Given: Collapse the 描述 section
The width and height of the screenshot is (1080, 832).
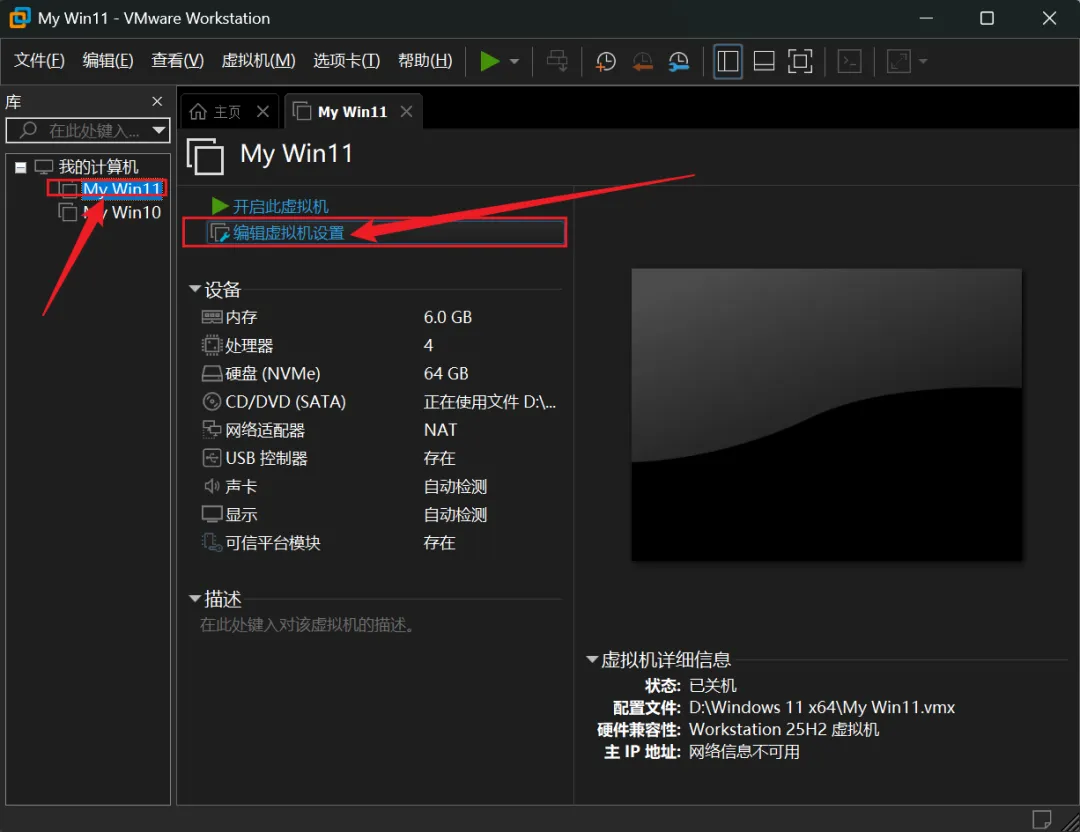Looking at the screenshot, I should pyautogui.click(x=195, y=599).
